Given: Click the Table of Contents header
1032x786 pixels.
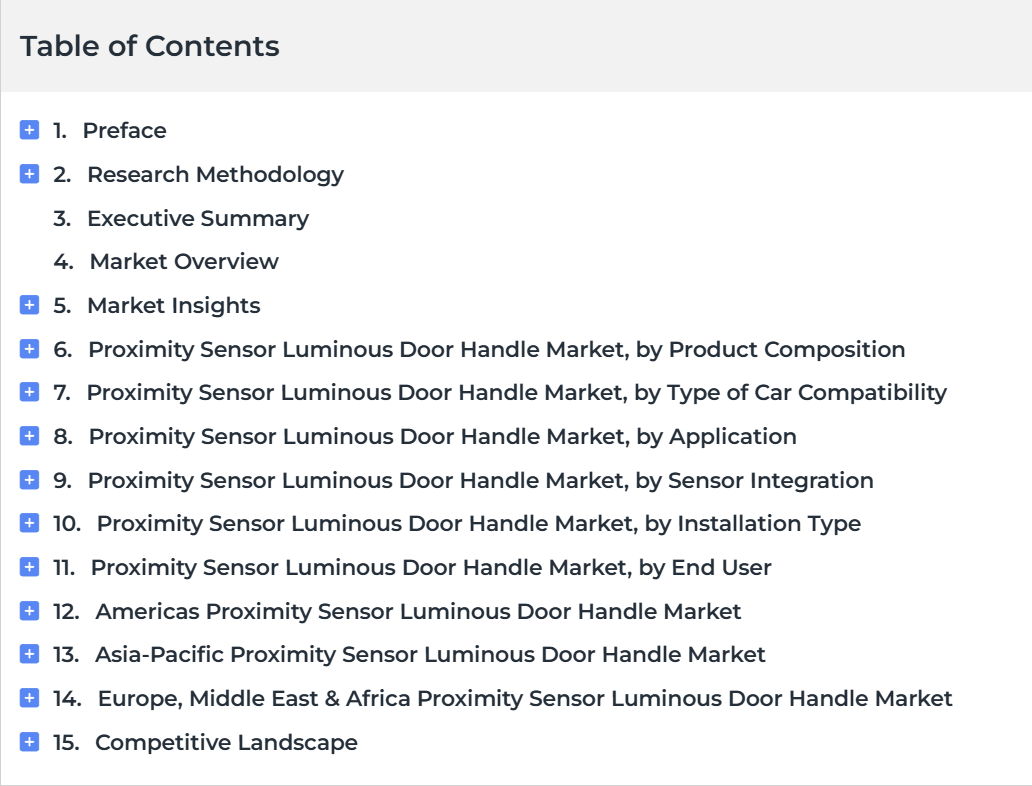Looking at the screenshot, I should (x=149, y=46).
